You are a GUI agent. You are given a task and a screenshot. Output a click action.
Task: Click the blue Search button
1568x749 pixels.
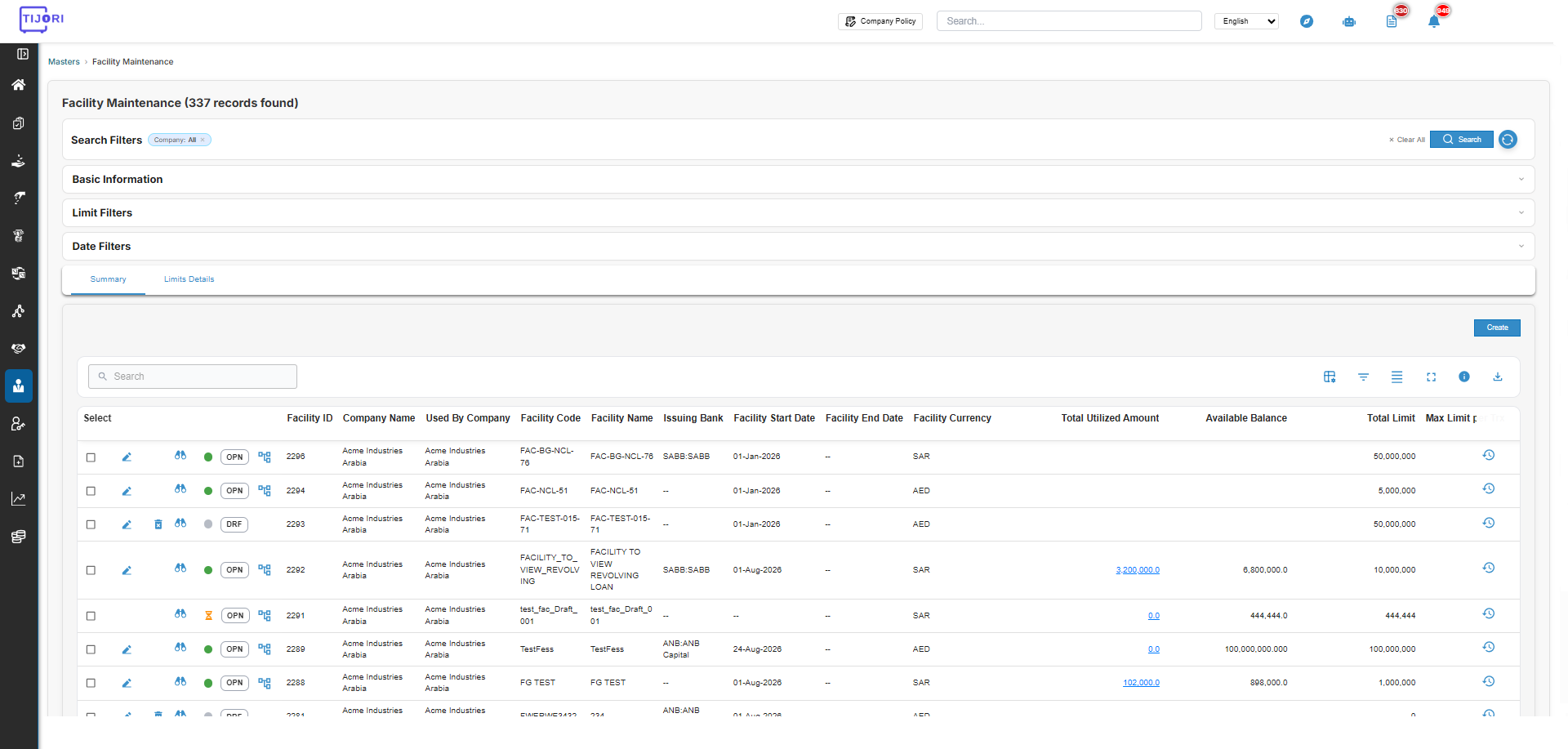point(1462,140)
